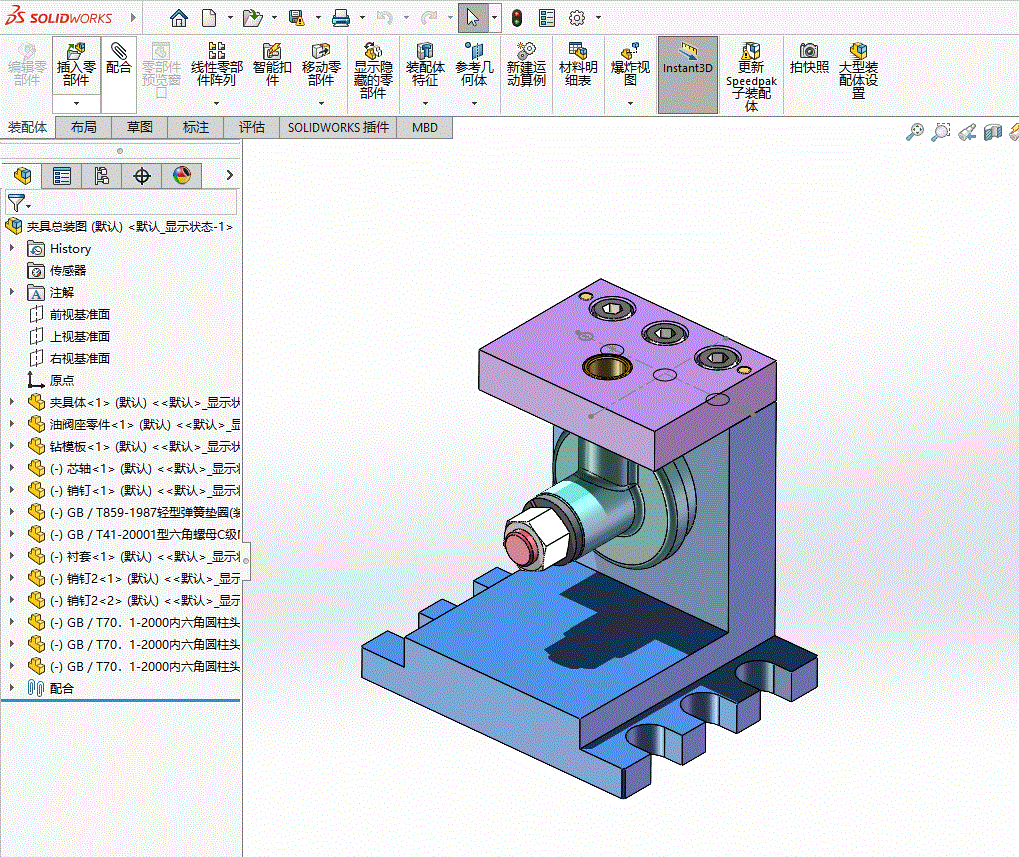Open DimXpertManager crosshair tab icon
Image resolution: width=1019 pixels, height=857 pixels.
coord(142,175)
